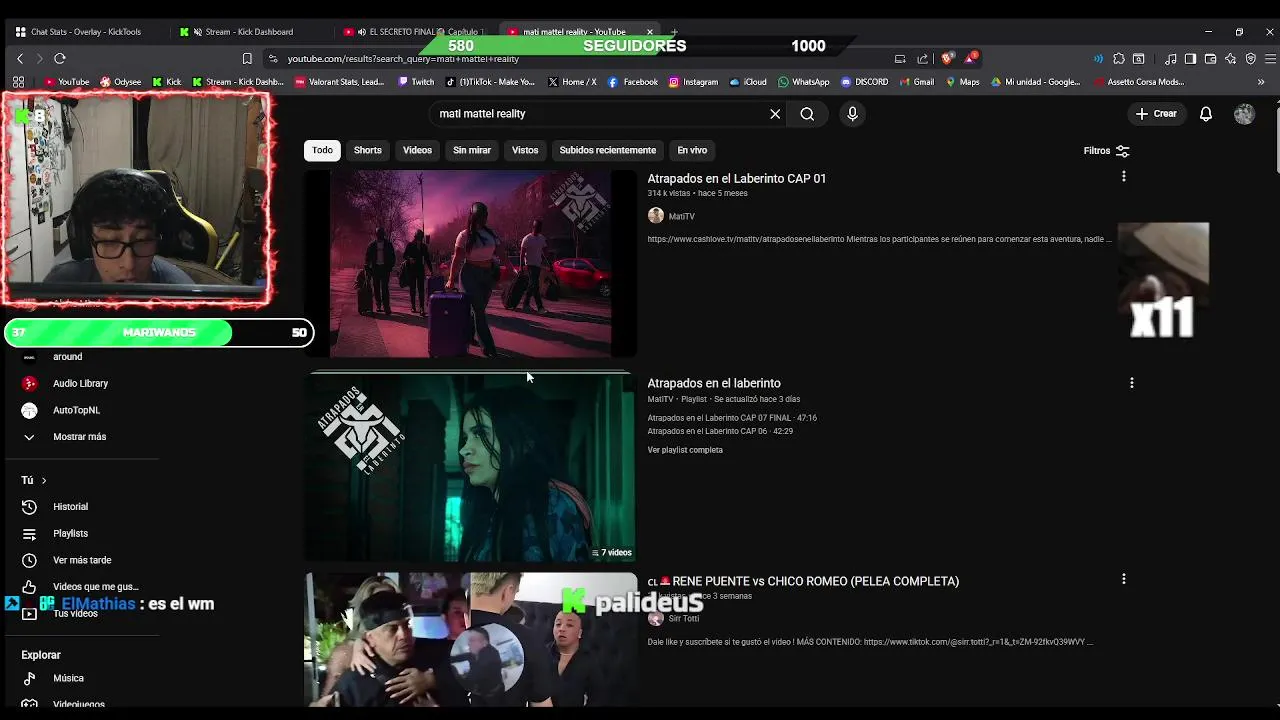The width and height of the screenshot is (1280, 720).
Task: Select the Sin mirar filter chip
Action: coord(472,150)
